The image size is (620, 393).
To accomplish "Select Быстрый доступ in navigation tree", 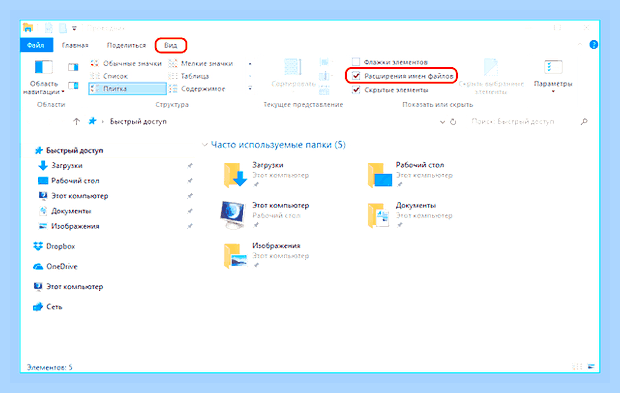I will tap(69, 150).
